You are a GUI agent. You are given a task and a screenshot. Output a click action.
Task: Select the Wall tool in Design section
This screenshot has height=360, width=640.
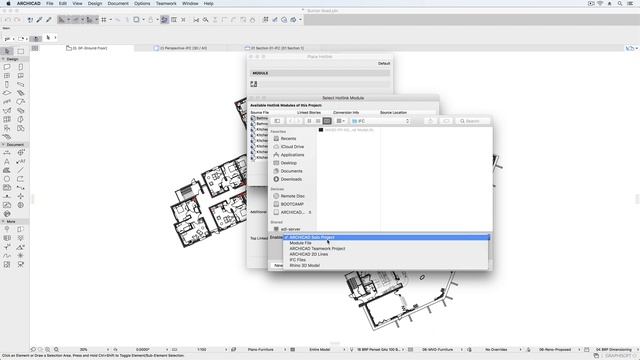click(7, 67)
